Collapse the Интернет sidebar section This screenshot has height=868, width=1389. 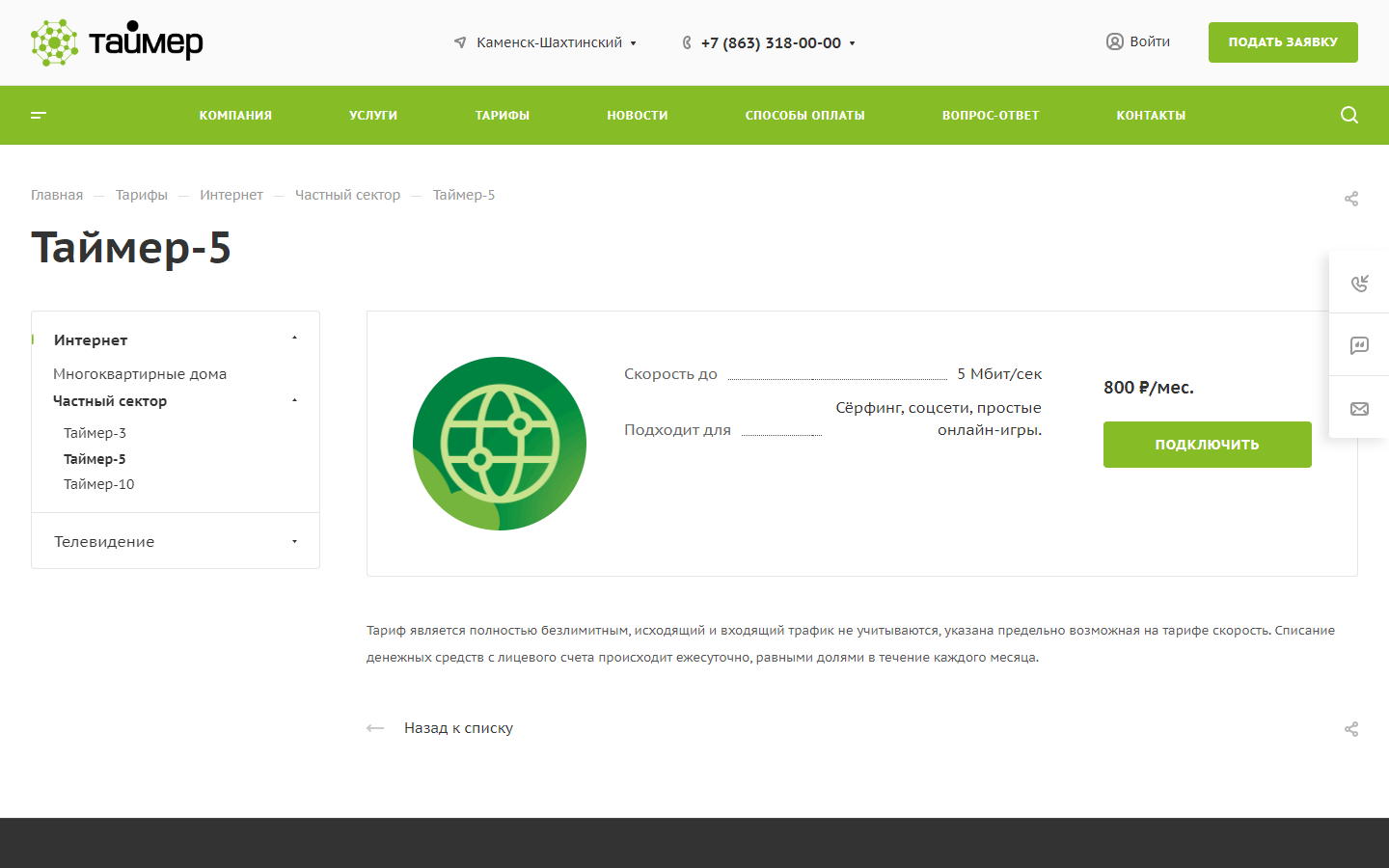[294, 339]
